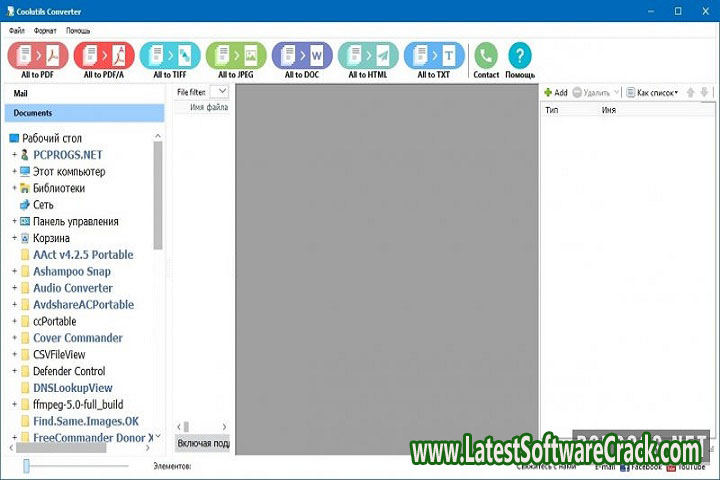The height and width of the screenshot is (480, 720).
Task: Expand the Ashampoo Snap folder
Action: pyautogui.click(x=14, y=271)
